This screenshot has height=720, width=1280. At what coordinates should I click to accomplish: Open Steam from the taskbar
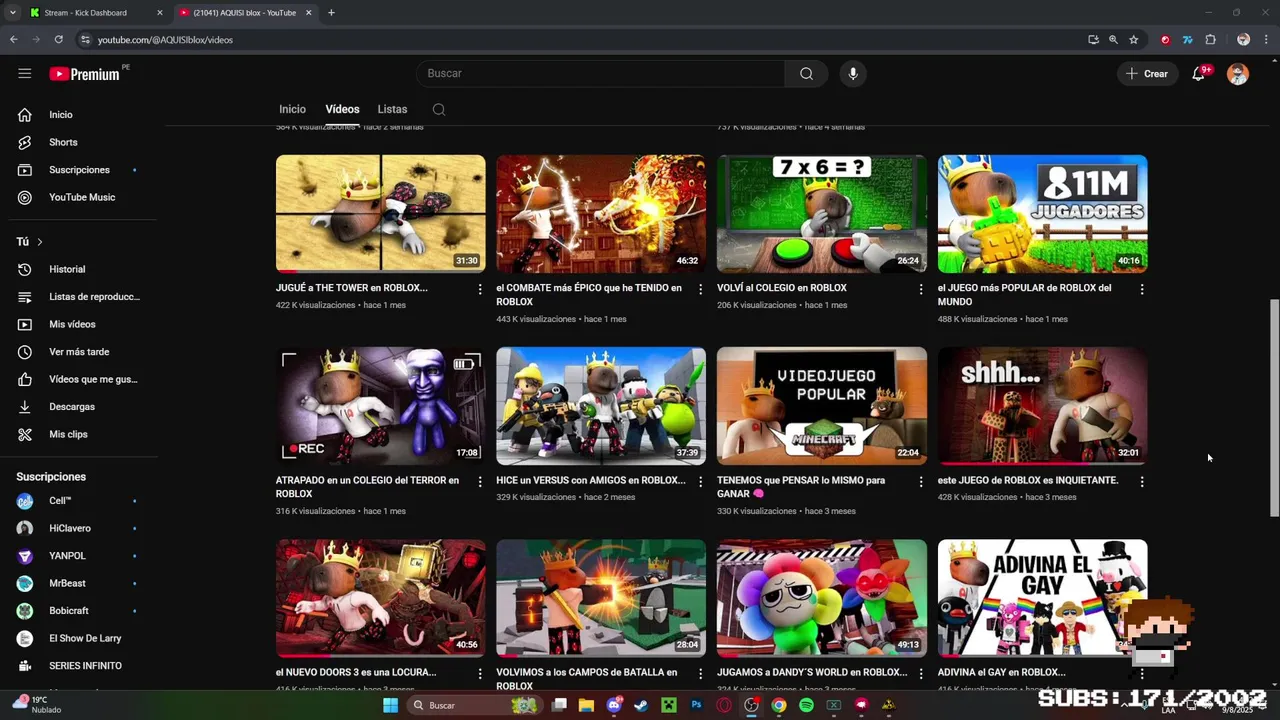pyautogui.click(x=641, y=705)
